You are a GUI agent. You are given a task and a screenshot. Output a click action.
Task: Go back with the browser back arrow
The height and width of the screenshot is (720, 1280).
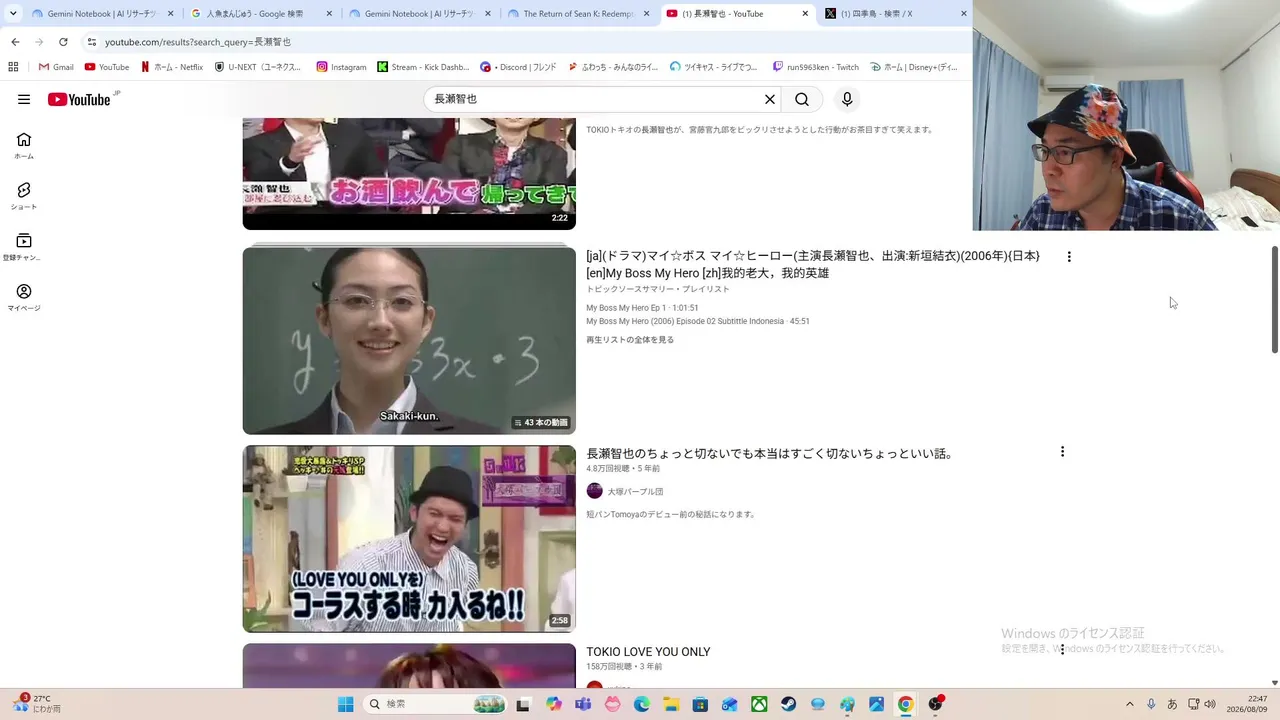15,42
